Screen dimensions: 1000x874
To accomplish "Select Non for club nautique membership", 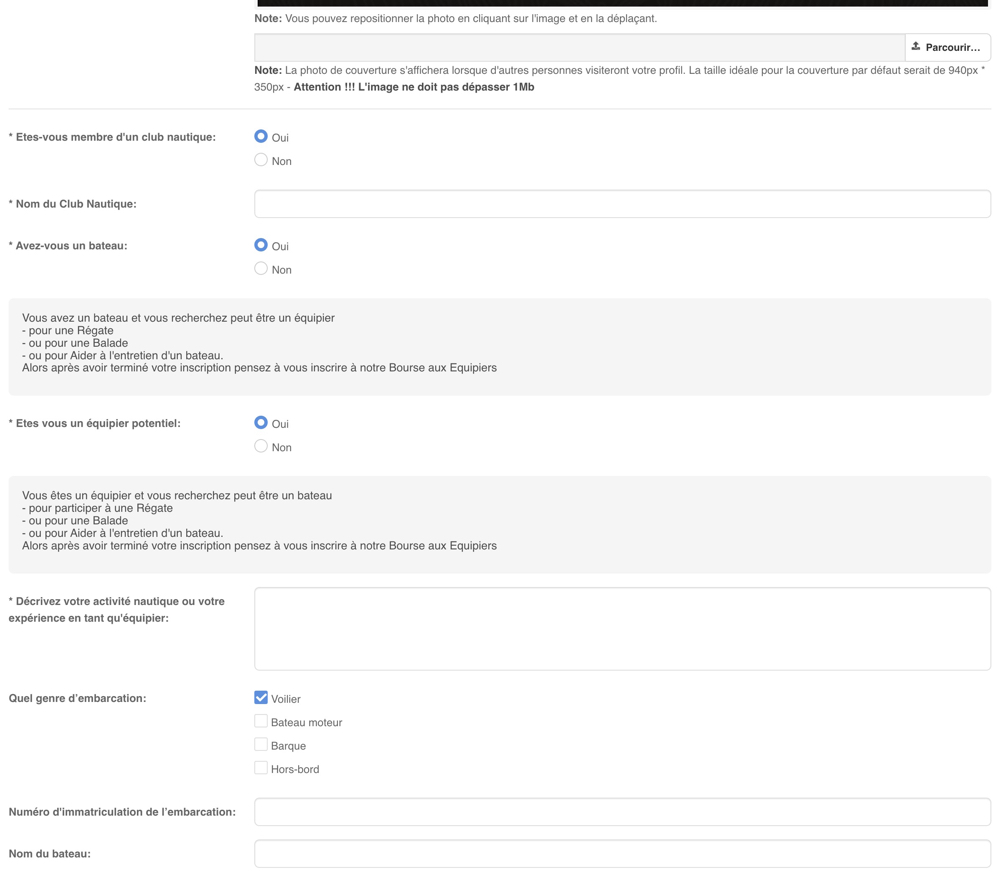I will coord(261,160).
